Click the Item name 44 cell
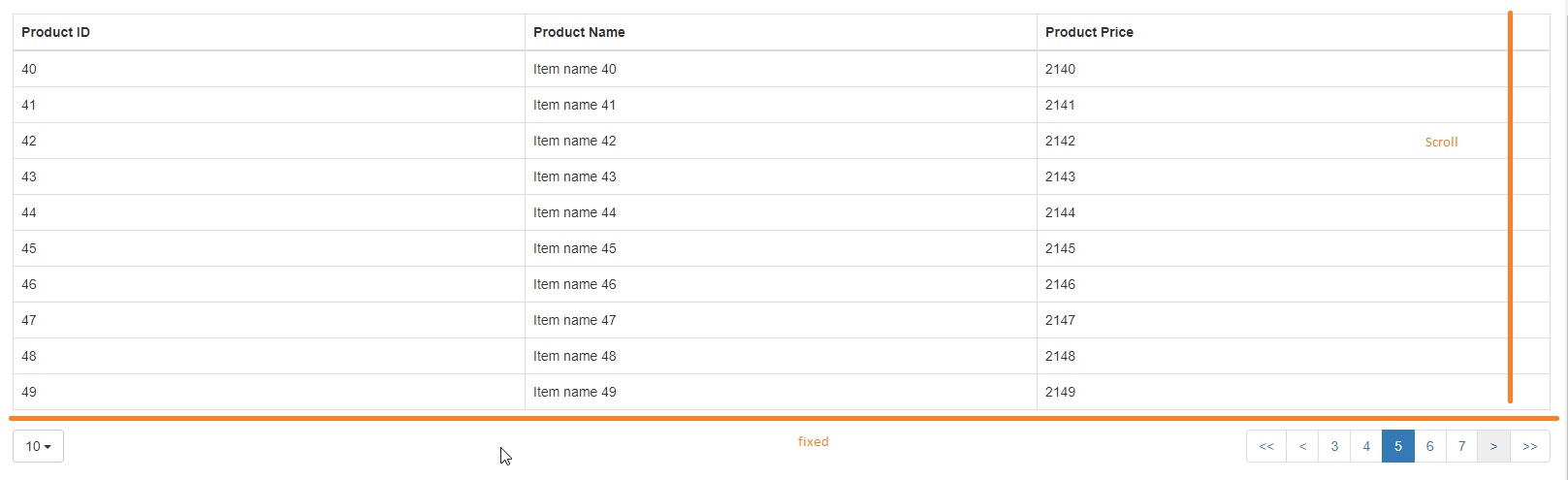 (x=781, y=212)
